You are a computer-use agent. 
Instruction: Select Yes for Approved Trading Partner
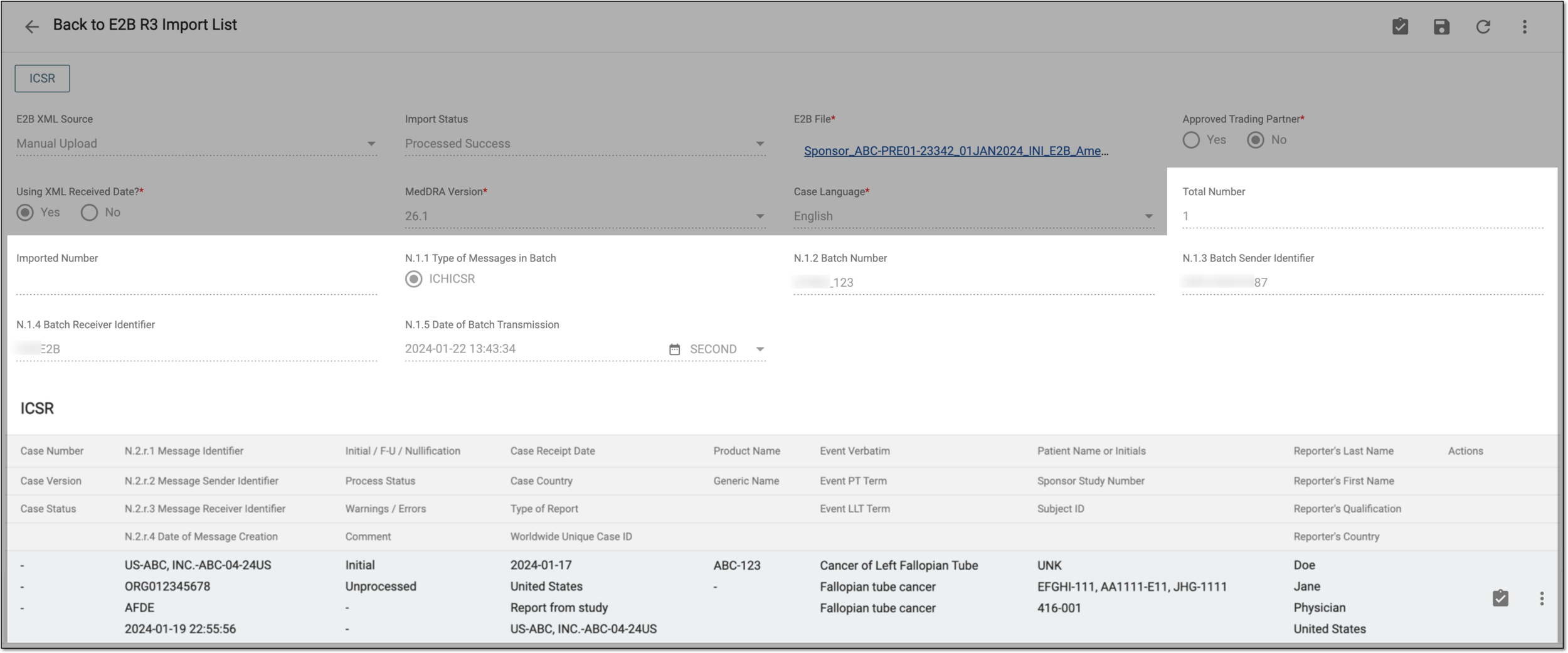click(x=1191, y=140)
